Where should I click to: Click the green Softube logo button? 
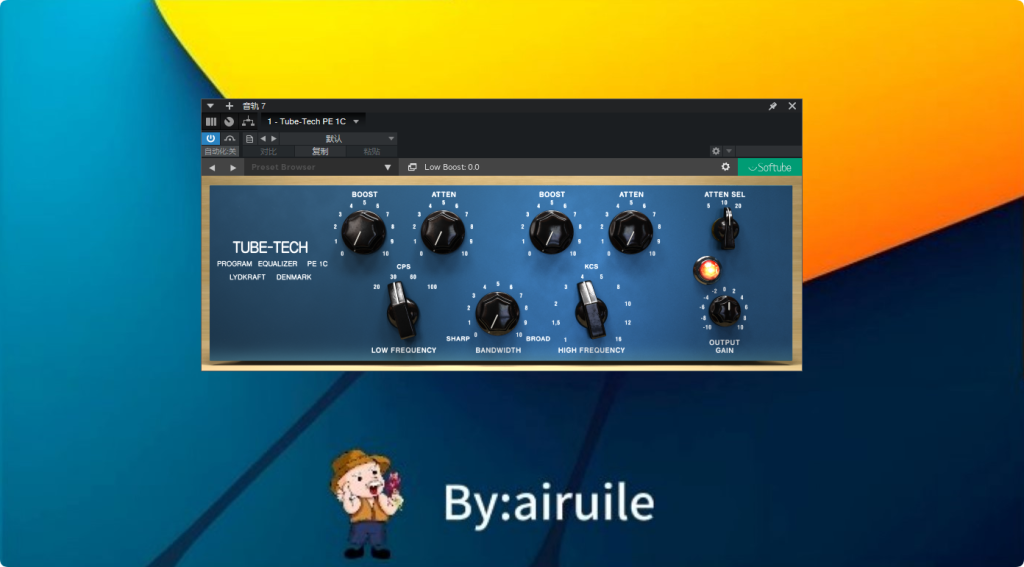pos(770,167)
